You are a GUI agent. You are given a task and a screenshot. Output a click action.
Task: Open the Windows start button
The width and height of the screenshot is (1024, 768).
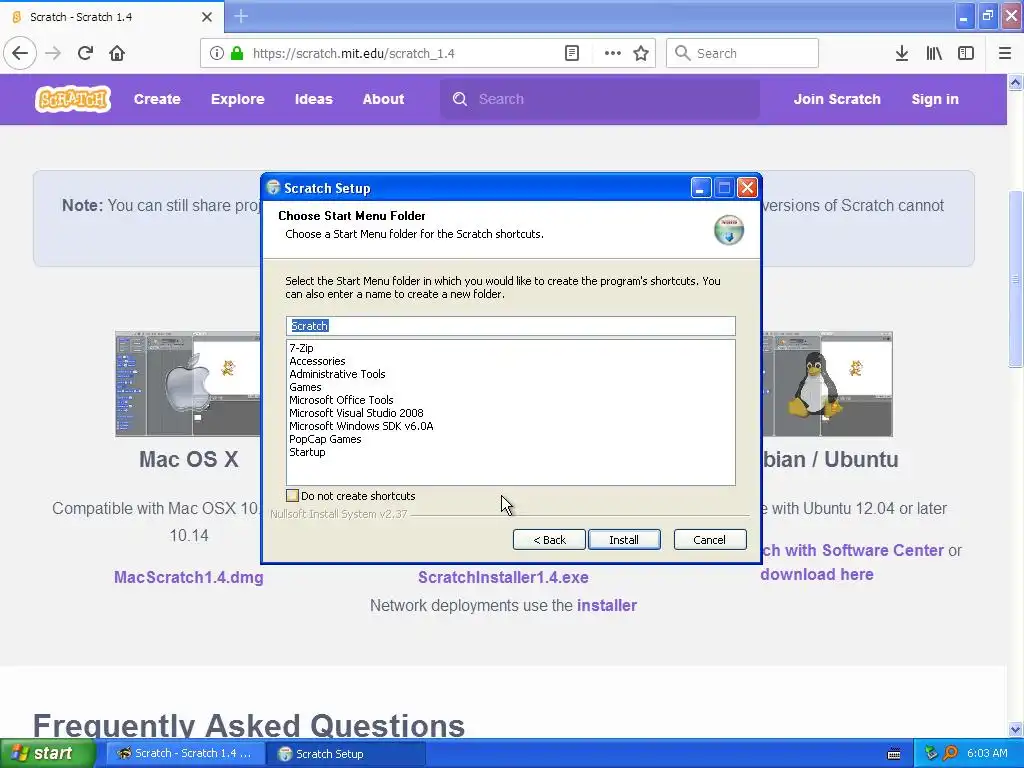(46, 754)
